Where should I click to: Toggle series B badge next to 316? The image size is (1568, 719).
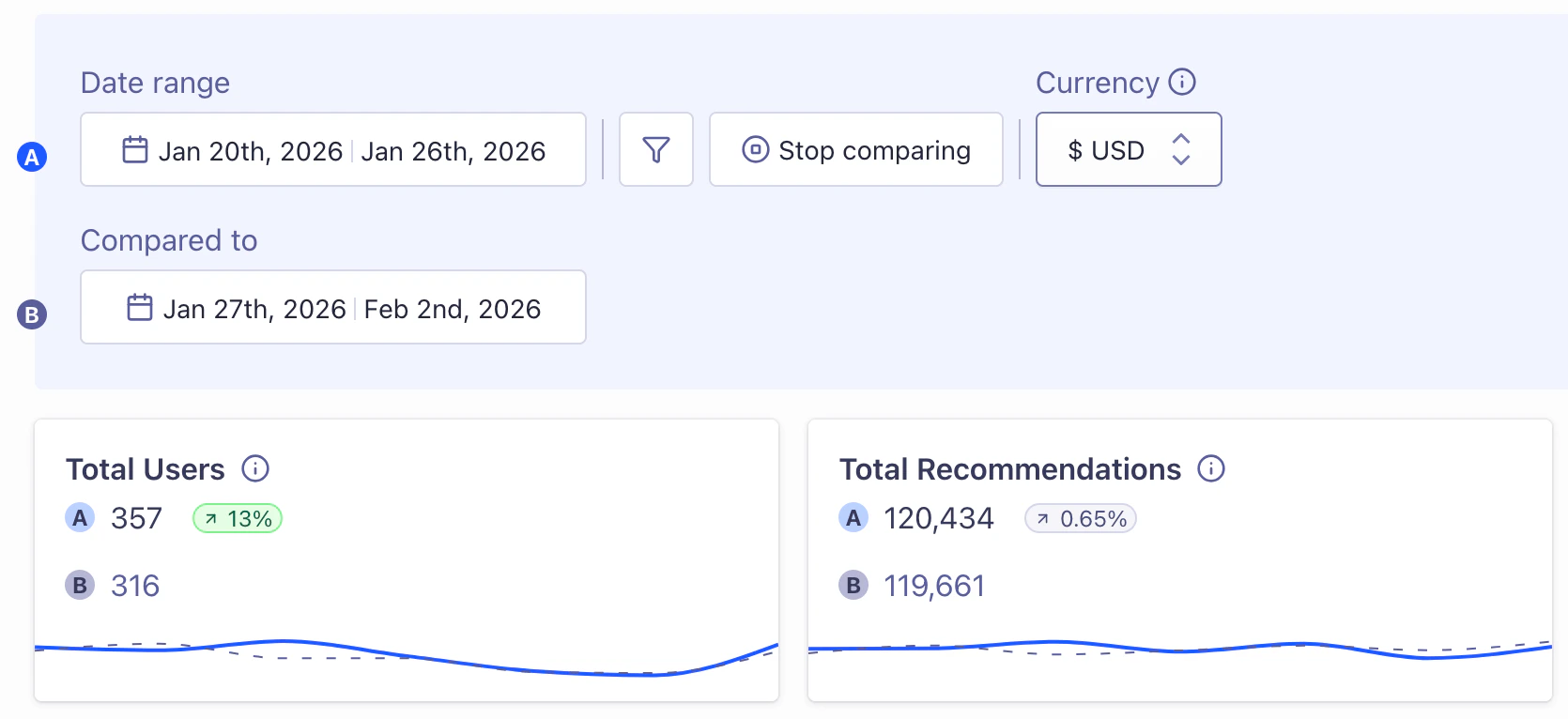tap(80, 585)
